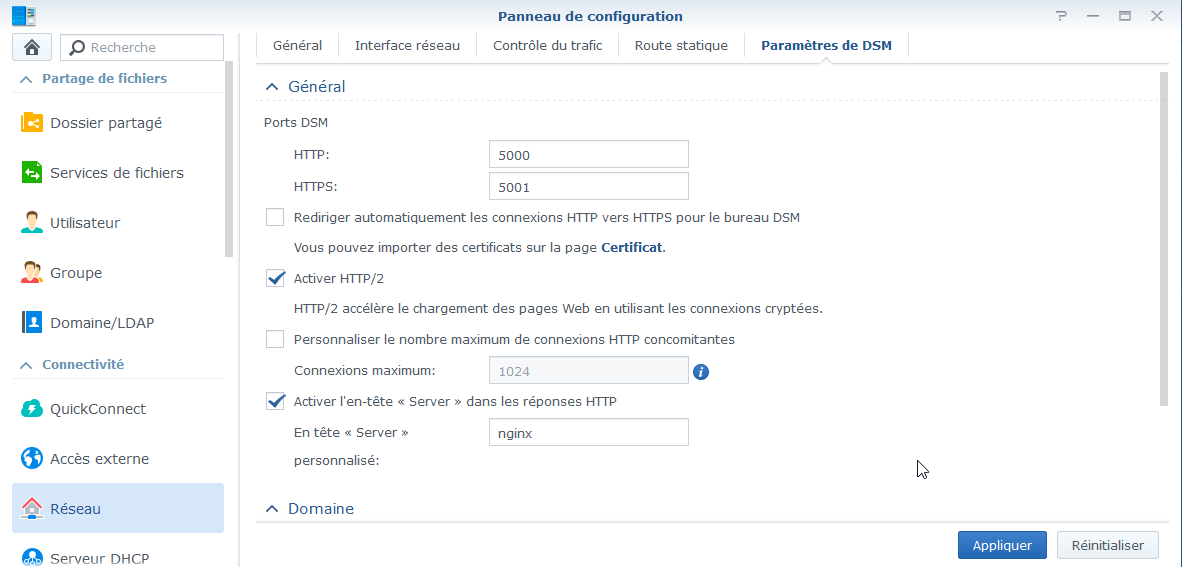Click info icon beside Connexions maximum
Screen dimensions: 1182x567
701,372
